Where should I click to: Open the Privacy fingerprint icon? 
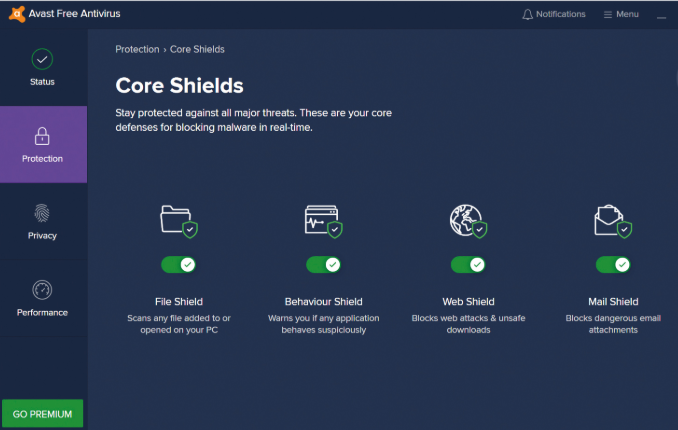[x=42, y=213]
